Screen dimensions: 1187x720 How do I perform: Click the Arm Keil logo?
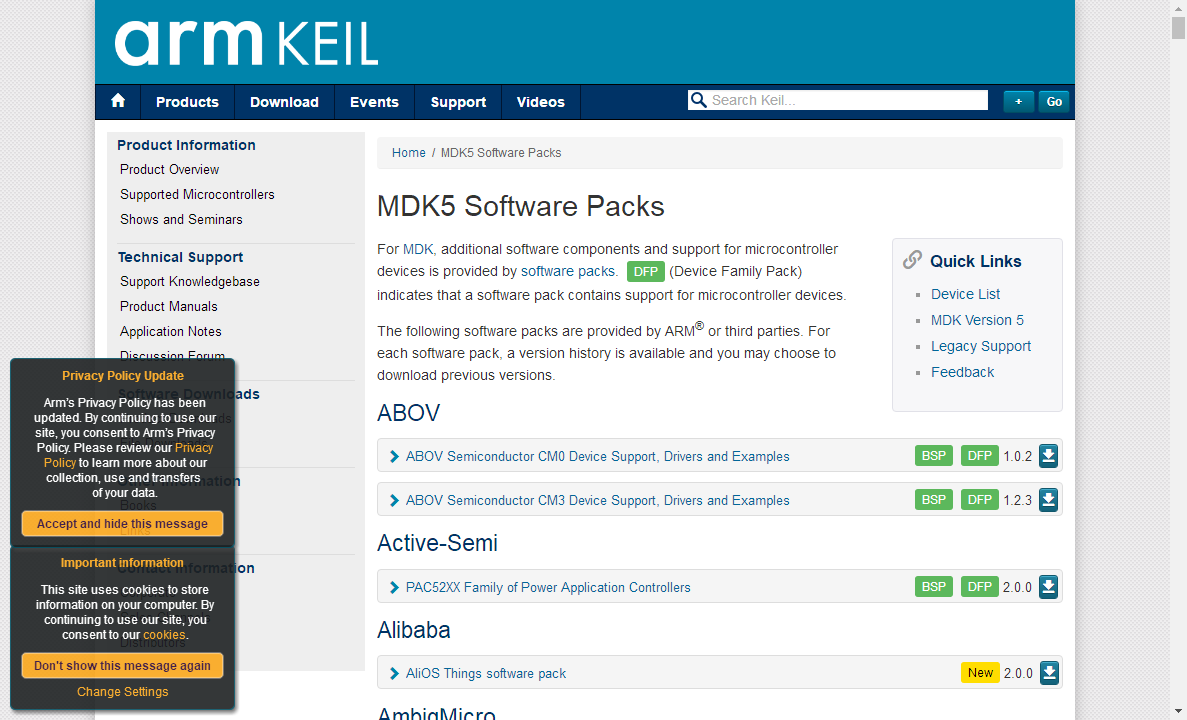246,43
